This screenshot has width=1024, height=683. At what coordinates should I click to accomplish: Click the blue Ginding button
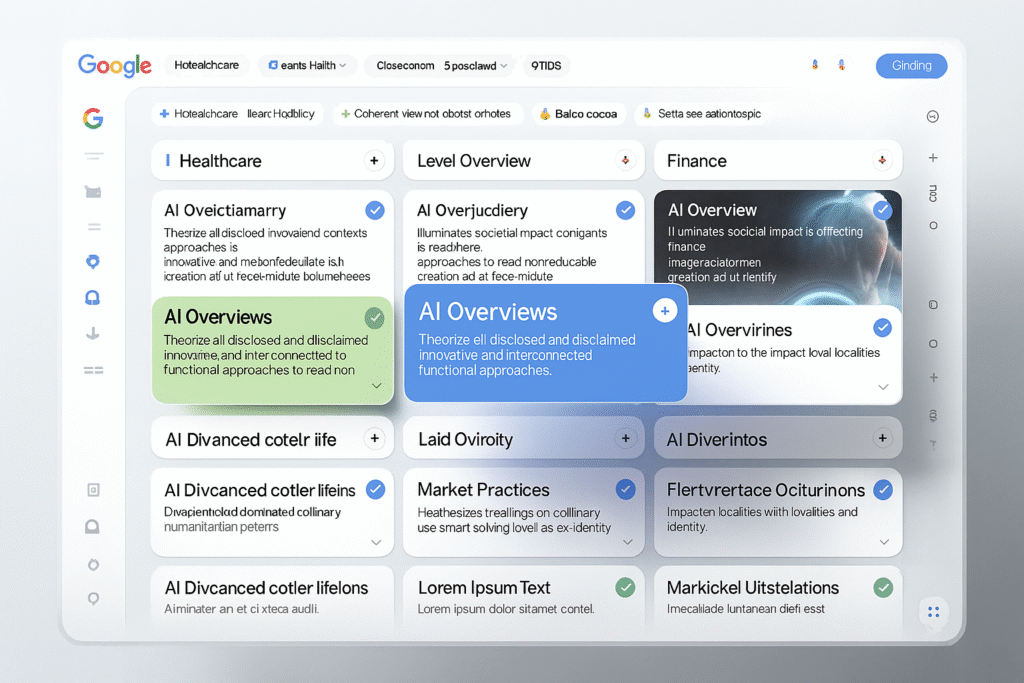(x=911, y=66)
